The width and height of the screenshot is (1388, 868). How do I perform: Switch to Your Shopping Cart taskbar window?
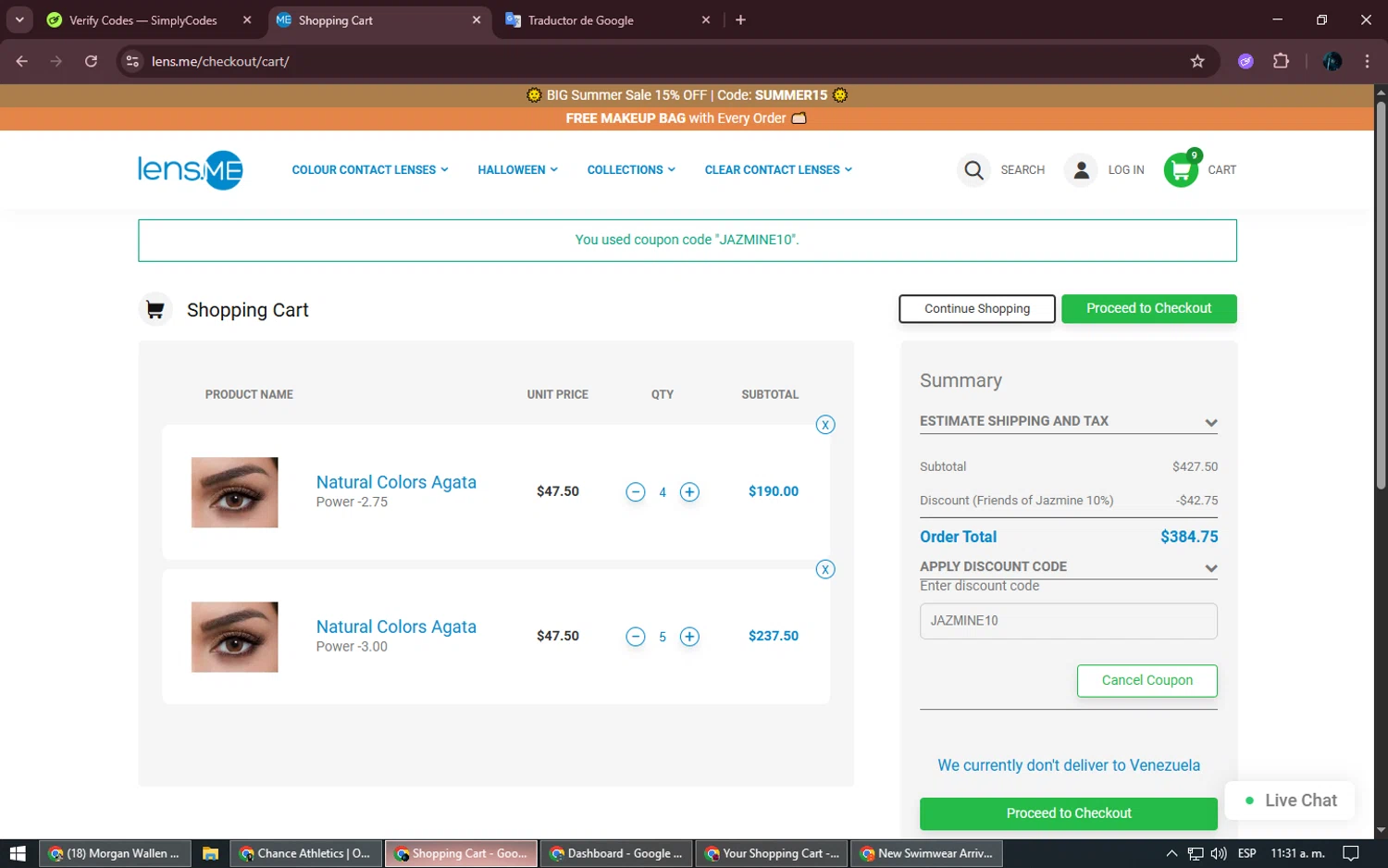pos(770,853)
